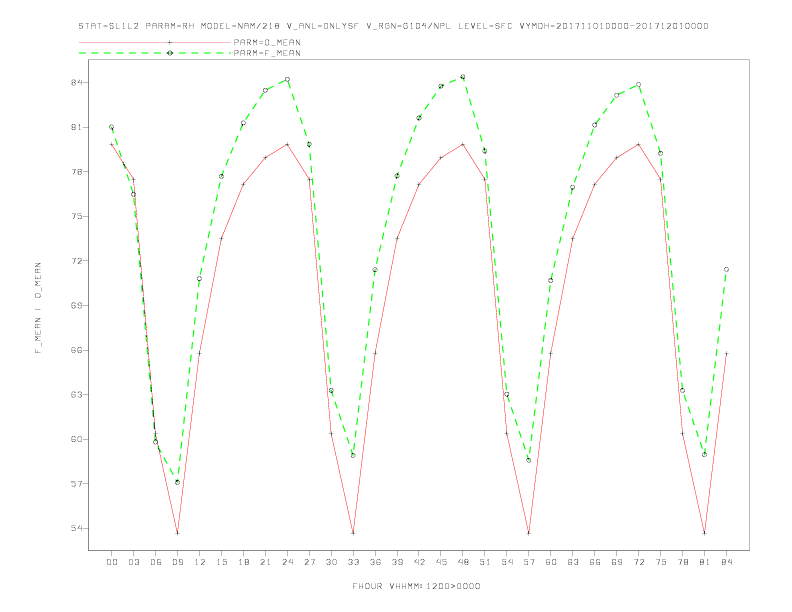Click the 57 tick label on the y-axis
Image resolution: width=792 pixels, height=612 pixels.
click(x=76, y=484)
